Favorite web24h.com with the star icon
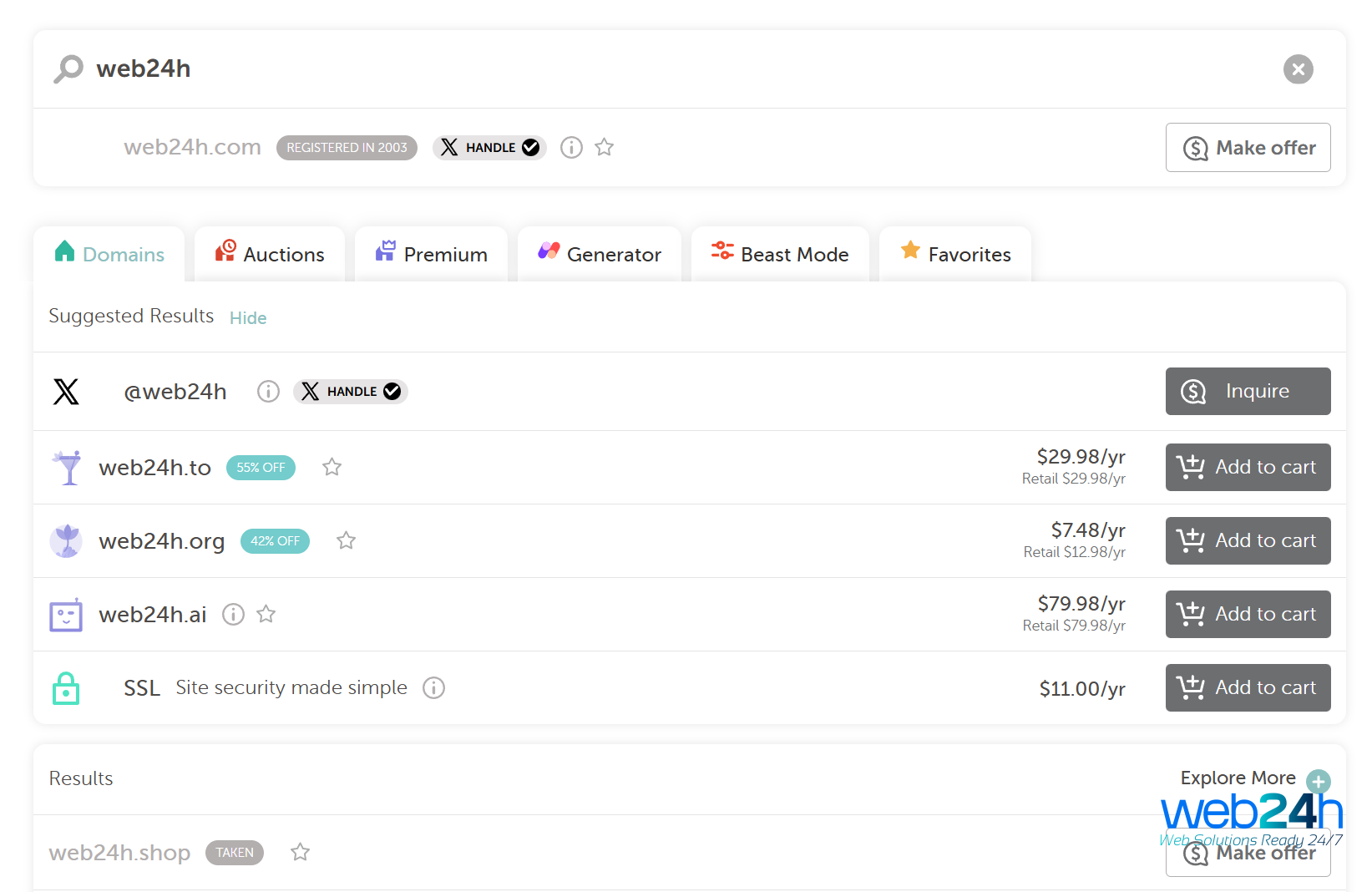 [604, 148]
